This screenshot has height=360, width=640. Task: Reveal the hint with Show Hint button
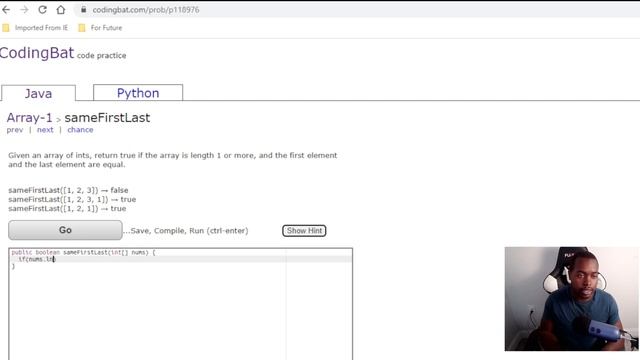pyautogui.click(x=304, y=231)
